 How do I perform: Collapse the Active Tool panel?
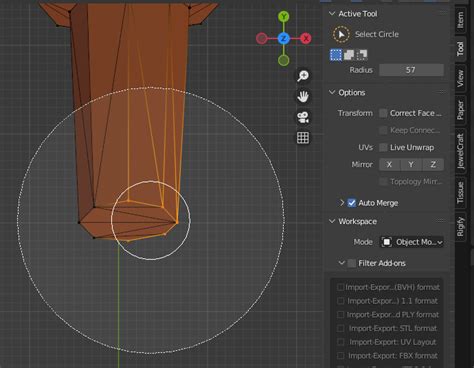[x=332, y=14]
